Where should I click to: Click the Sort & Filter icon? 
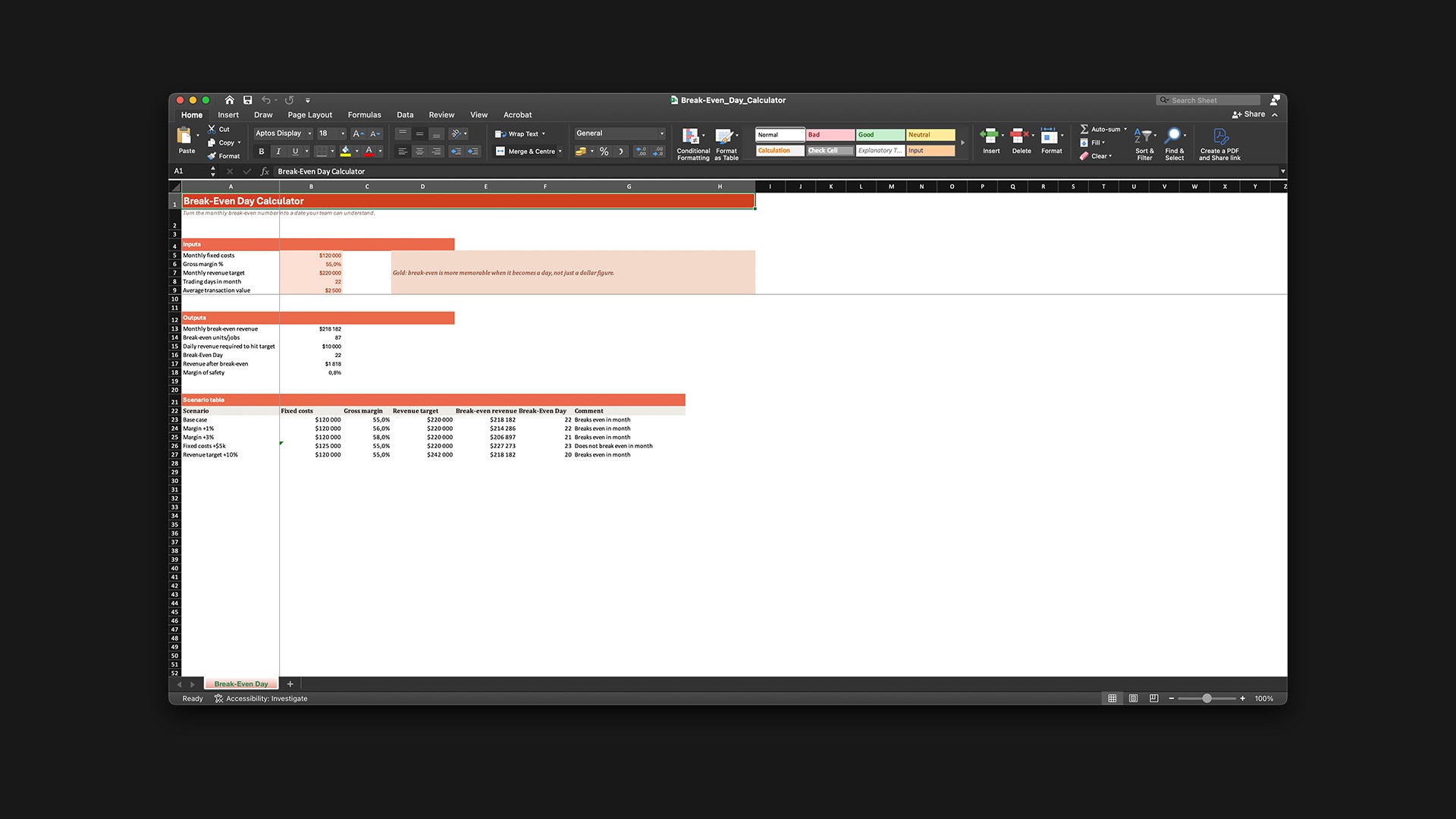pyautogui.click(x=1143, y=136)
